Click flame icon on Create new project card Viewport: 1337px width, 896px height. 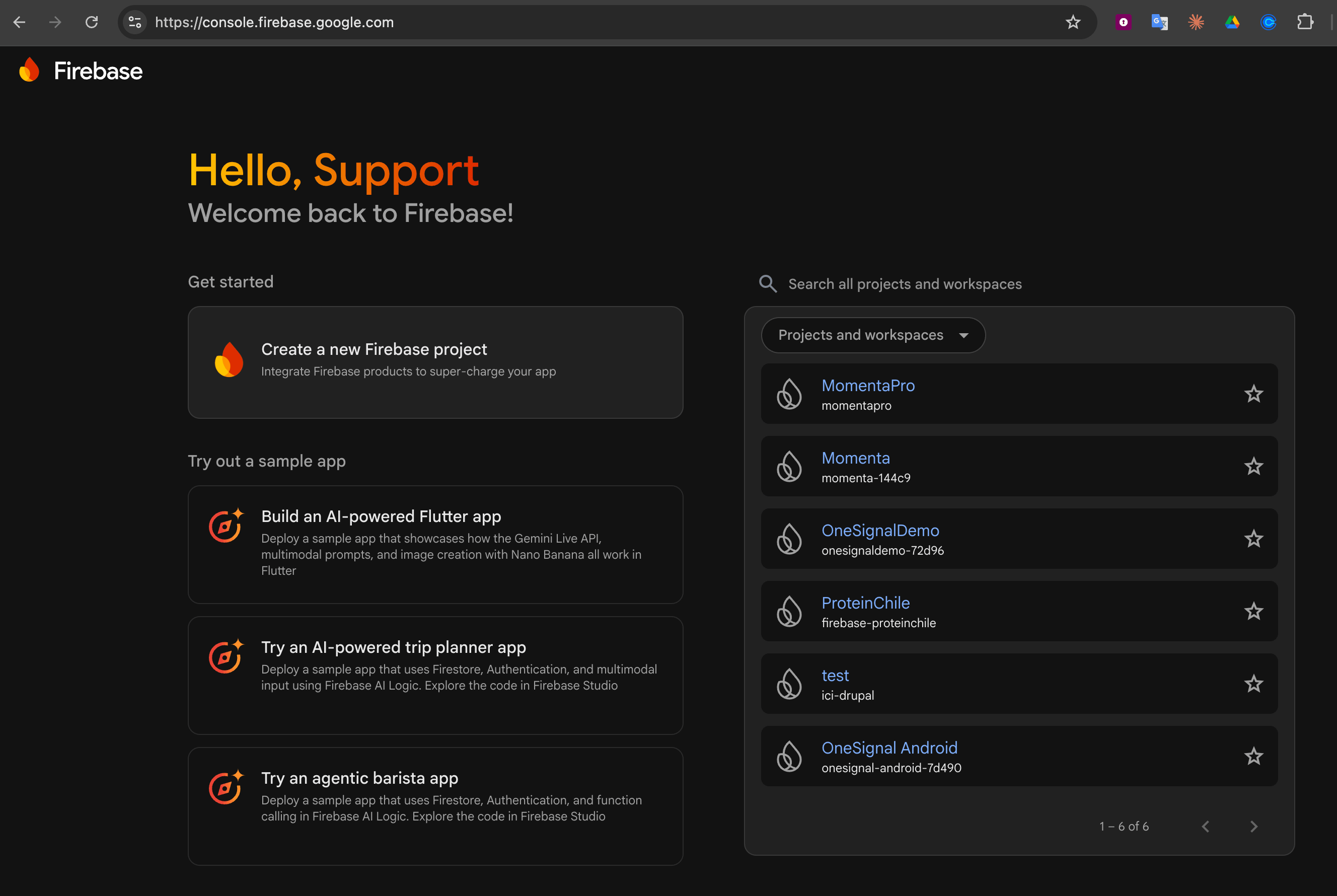coord(229,359)
